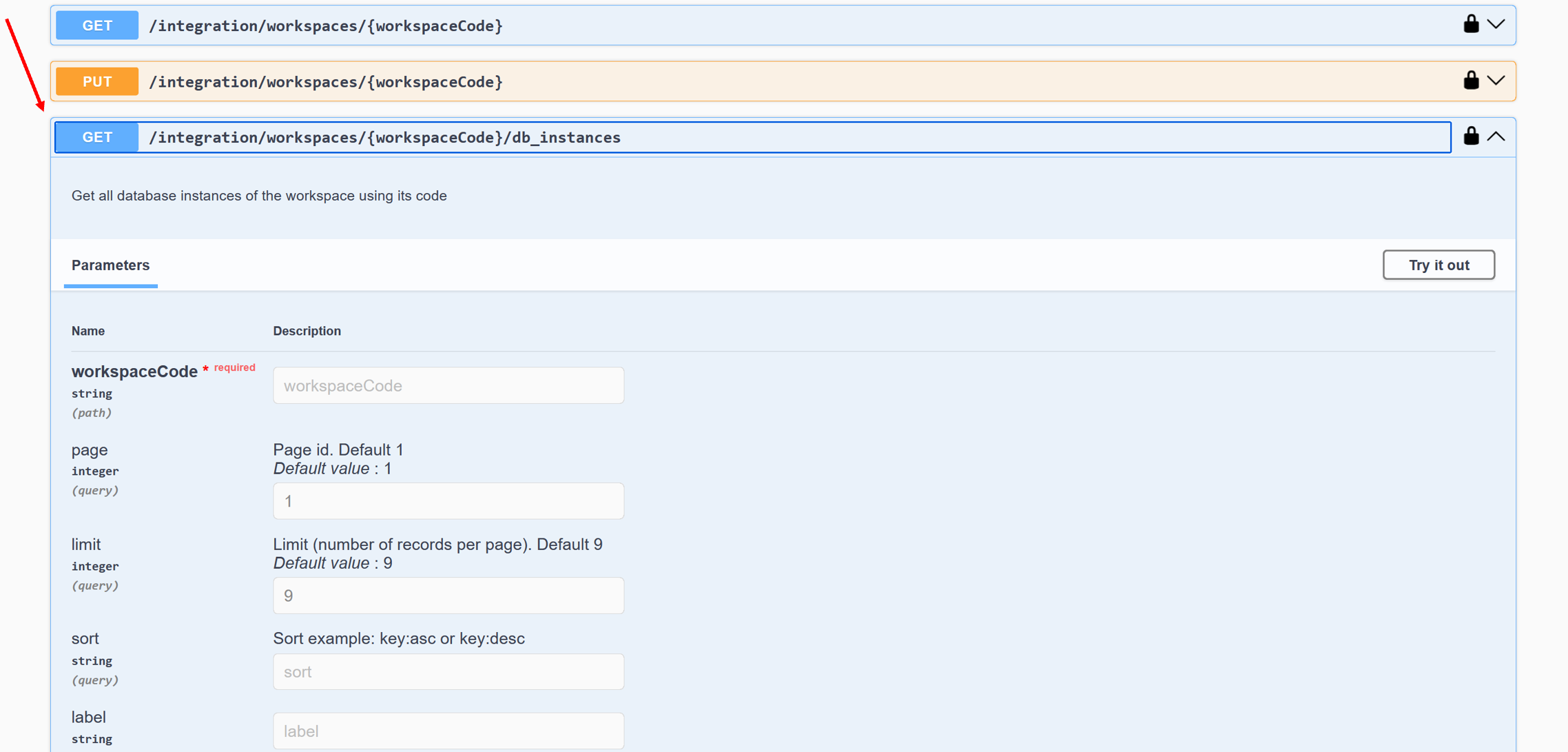
Task: Click the sort input field
Action: point(448,671)
